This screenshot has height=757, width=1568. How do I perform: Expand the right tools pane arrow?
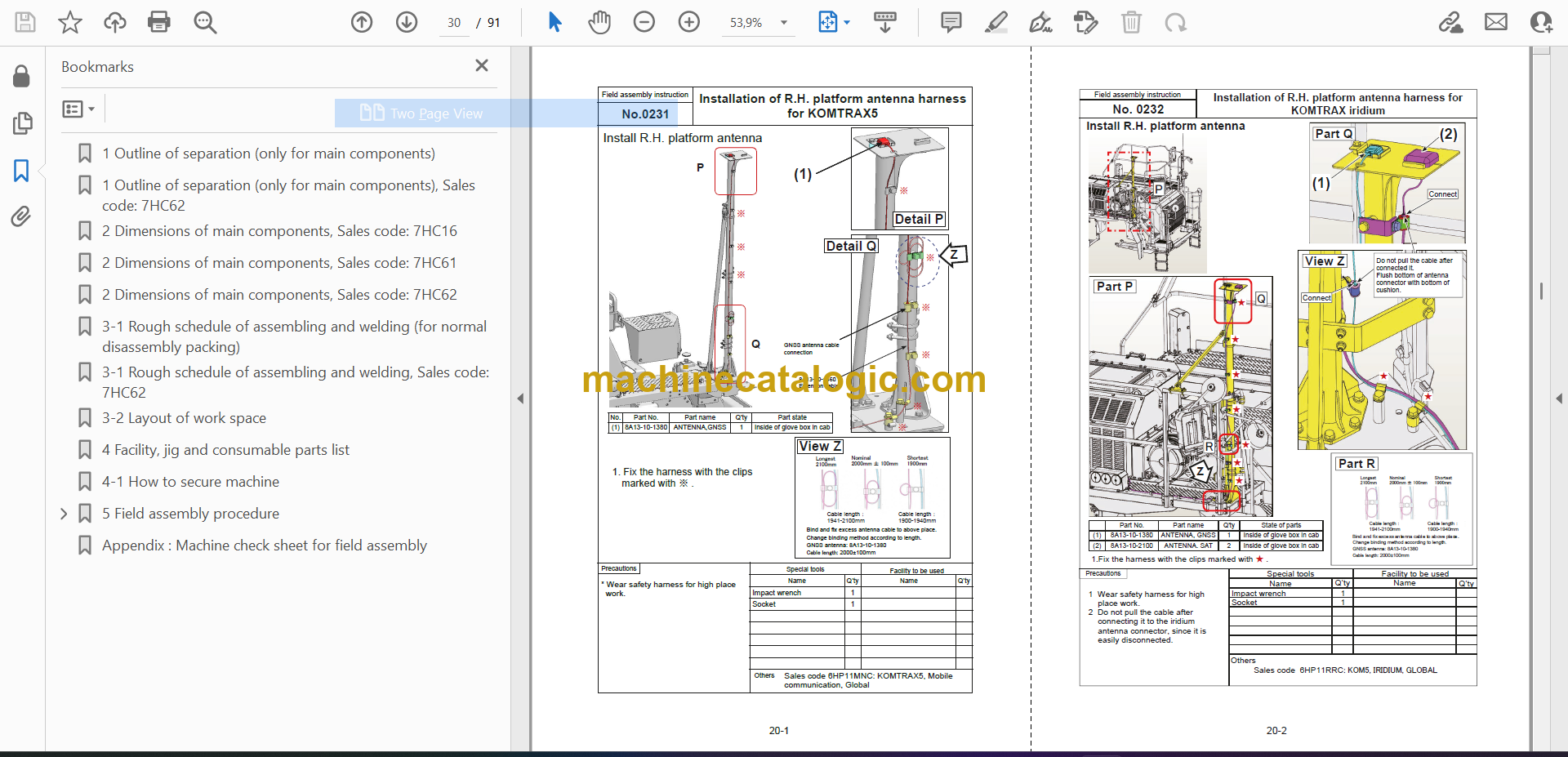pos(1559,399)
